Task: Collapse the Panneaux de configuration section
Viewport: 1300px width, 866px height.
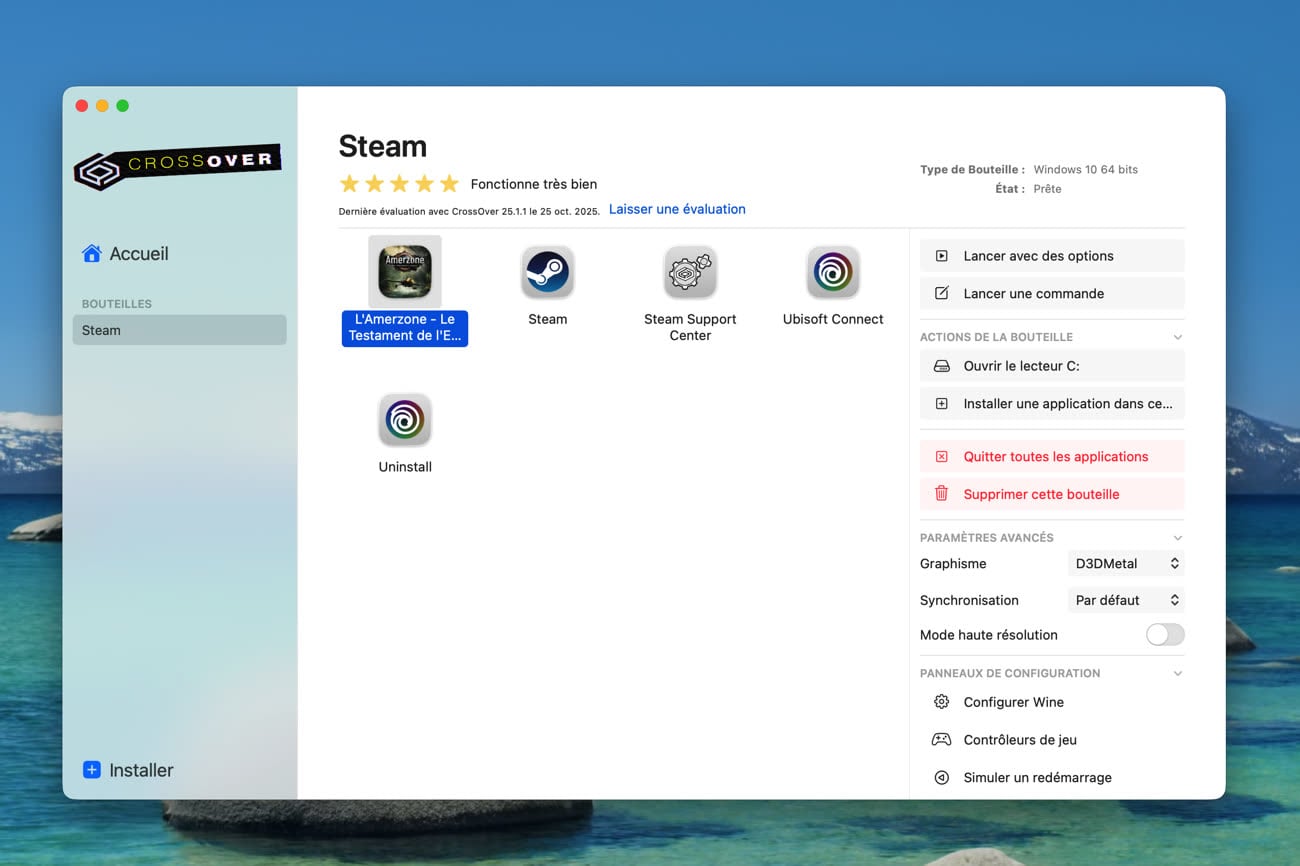Action: click(x=1177, y=674)
